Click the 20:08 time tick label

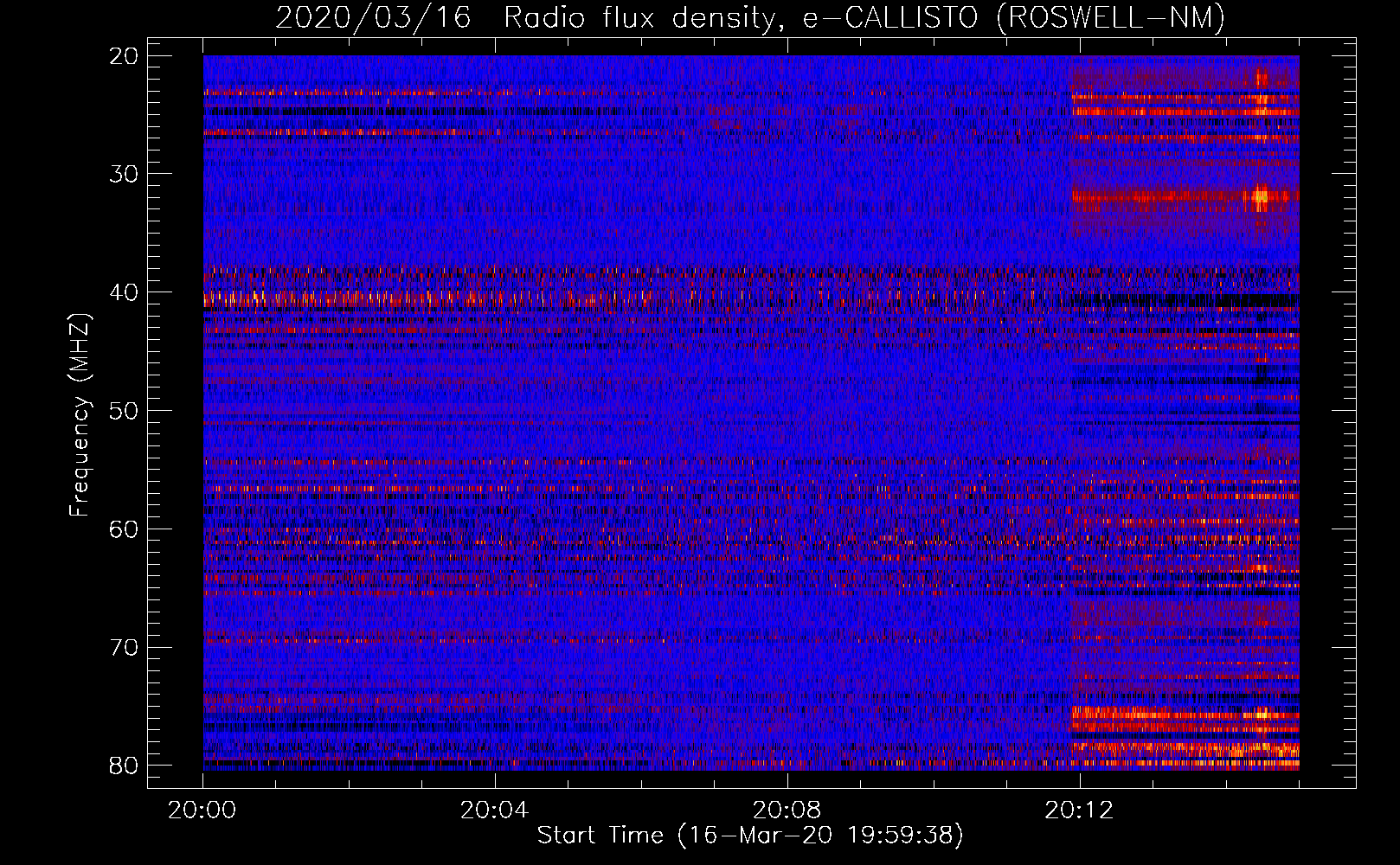787,811
